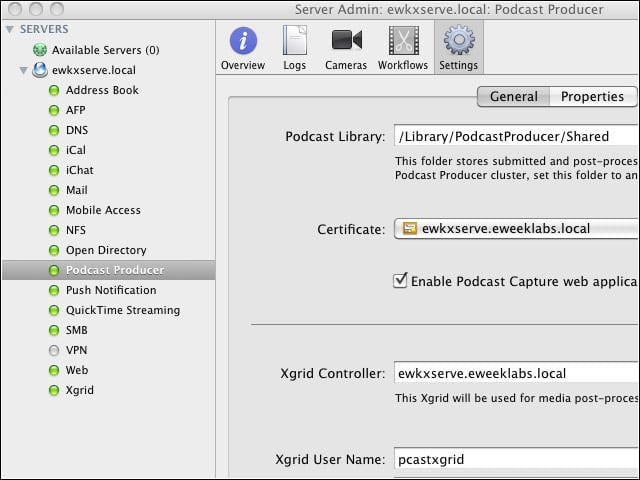640x480 pixels.
Task: Select SMB service in sidebar
Action: click(77, 330)
